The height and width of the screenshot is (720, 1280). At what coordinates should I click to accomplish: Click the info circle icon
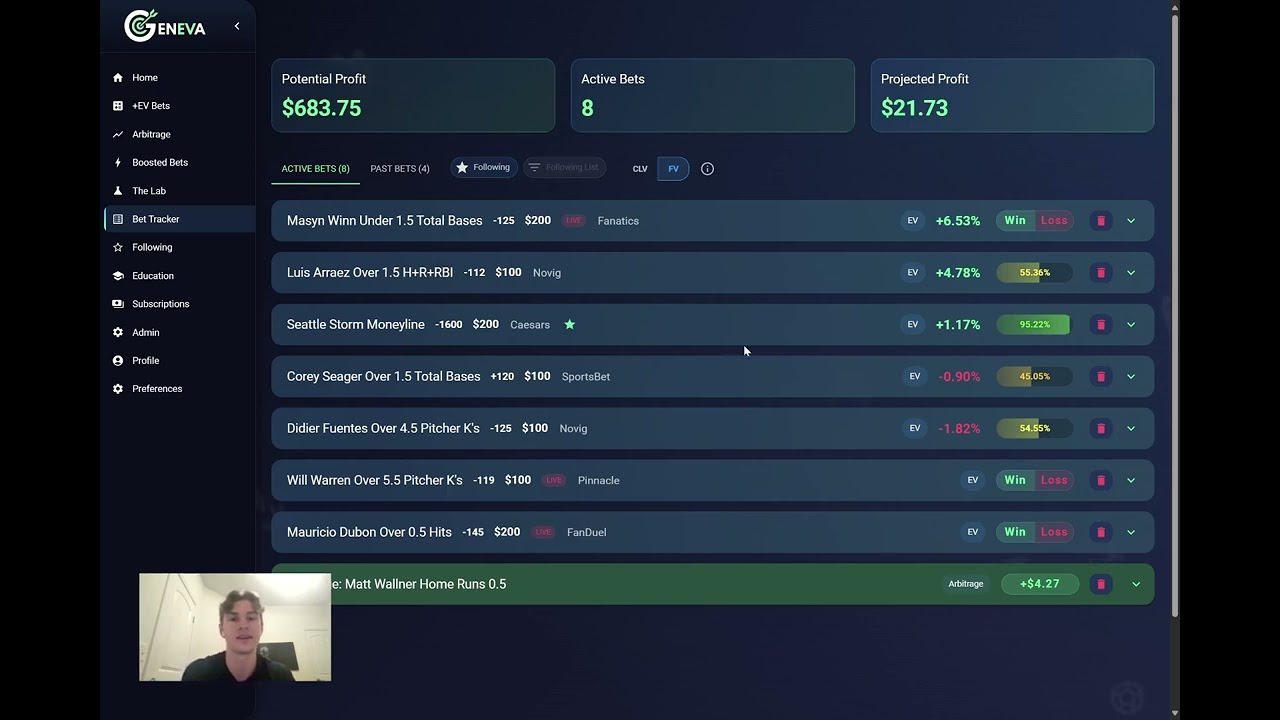tap(707, 169)
